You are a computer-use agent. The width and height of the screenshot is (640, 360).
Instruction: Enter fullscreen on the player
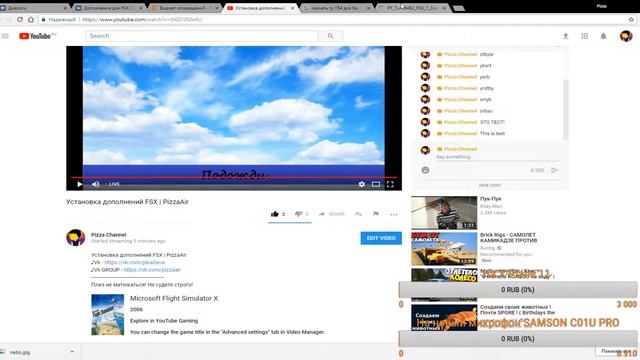coord(390,184)
